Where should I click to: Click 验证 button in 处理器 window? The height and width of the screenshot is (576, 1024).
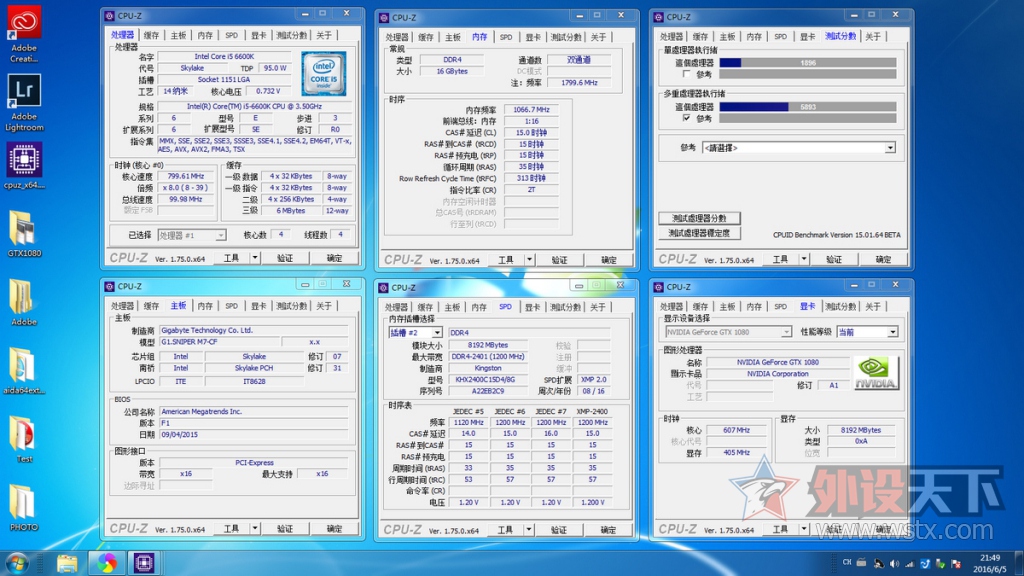[x=285, y=258]
